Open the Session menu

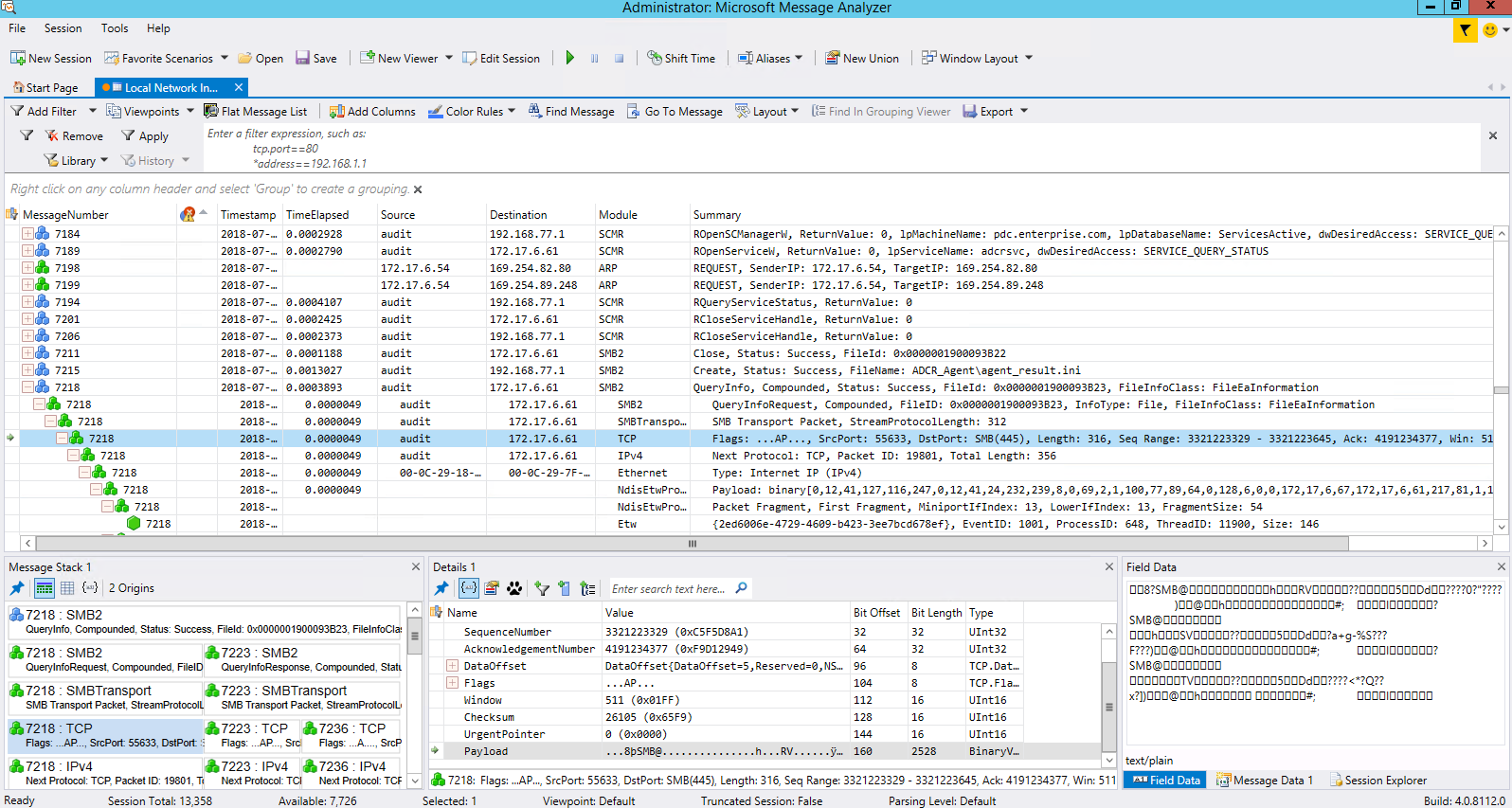coord(63,28)
